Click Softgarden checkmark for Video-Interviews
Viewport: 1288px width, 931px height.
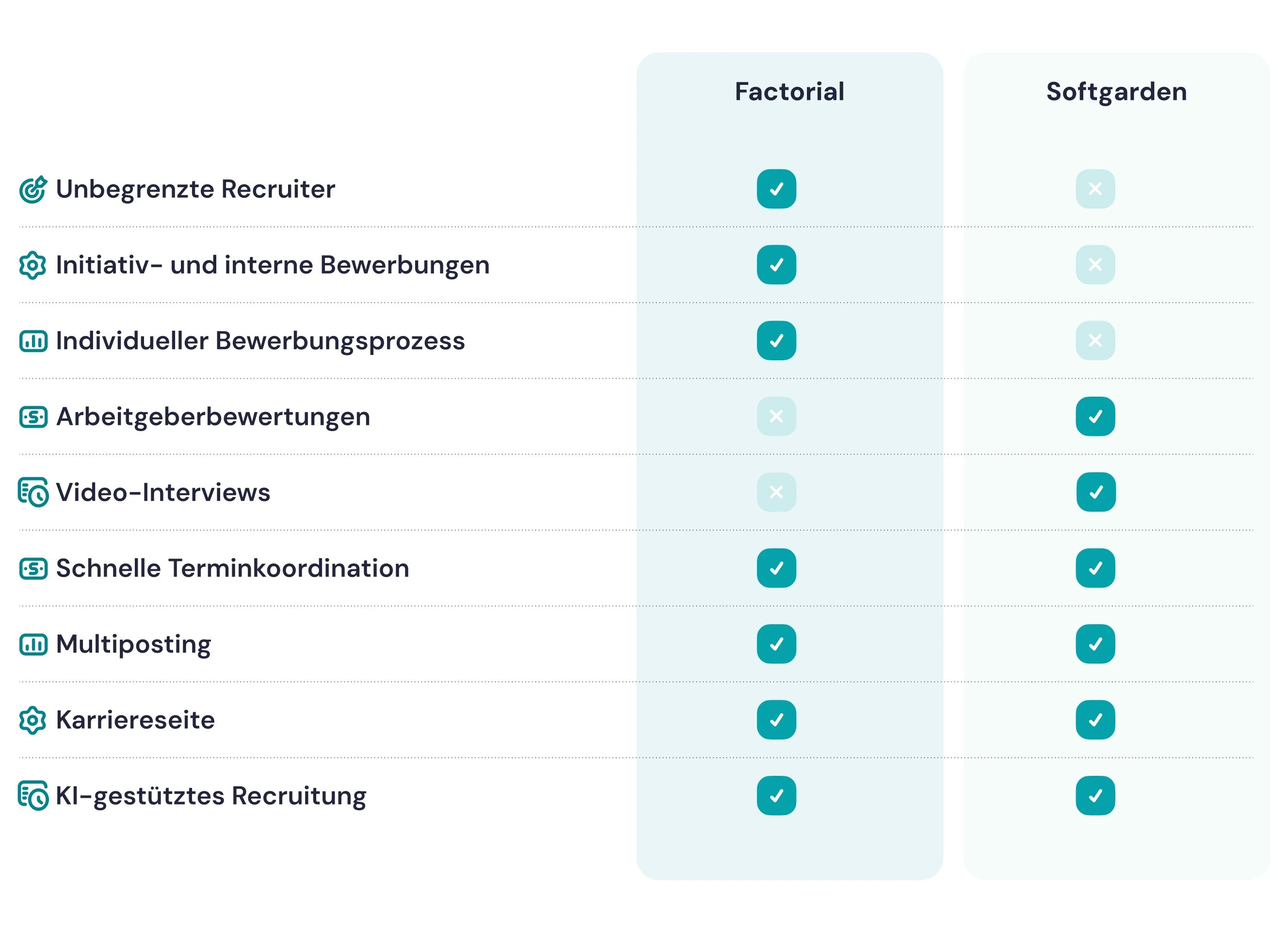pos(1095,492)
